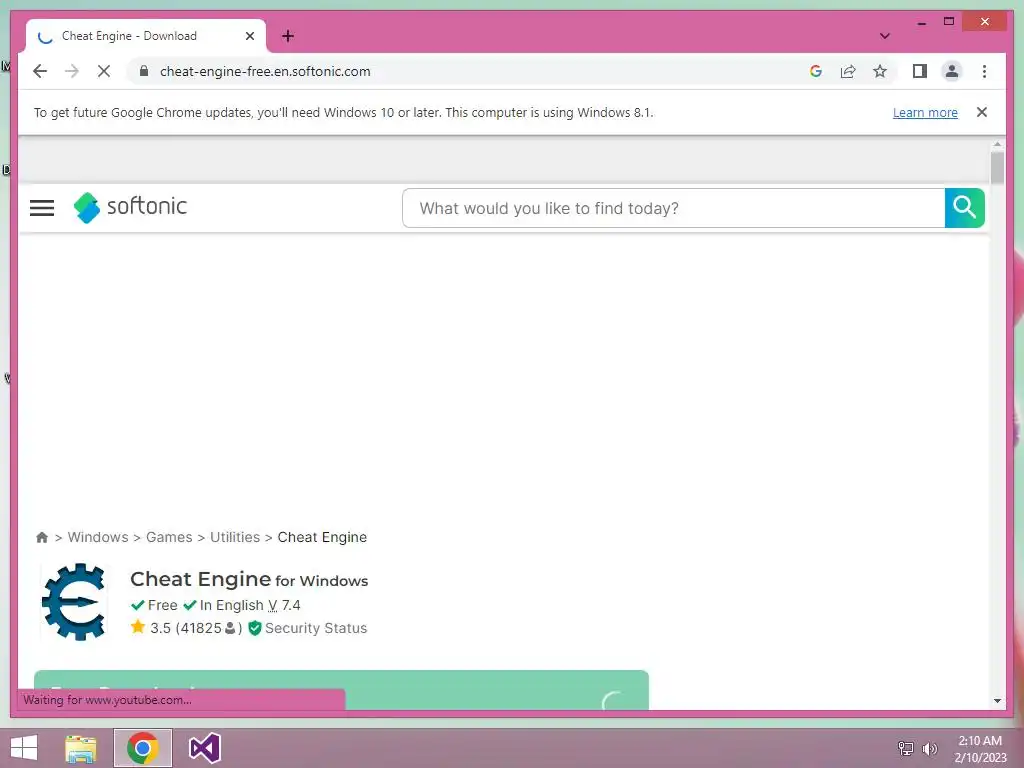Open the Games breadcrumb link
This screenshot has width=1024, height=768.
(169, 537)
